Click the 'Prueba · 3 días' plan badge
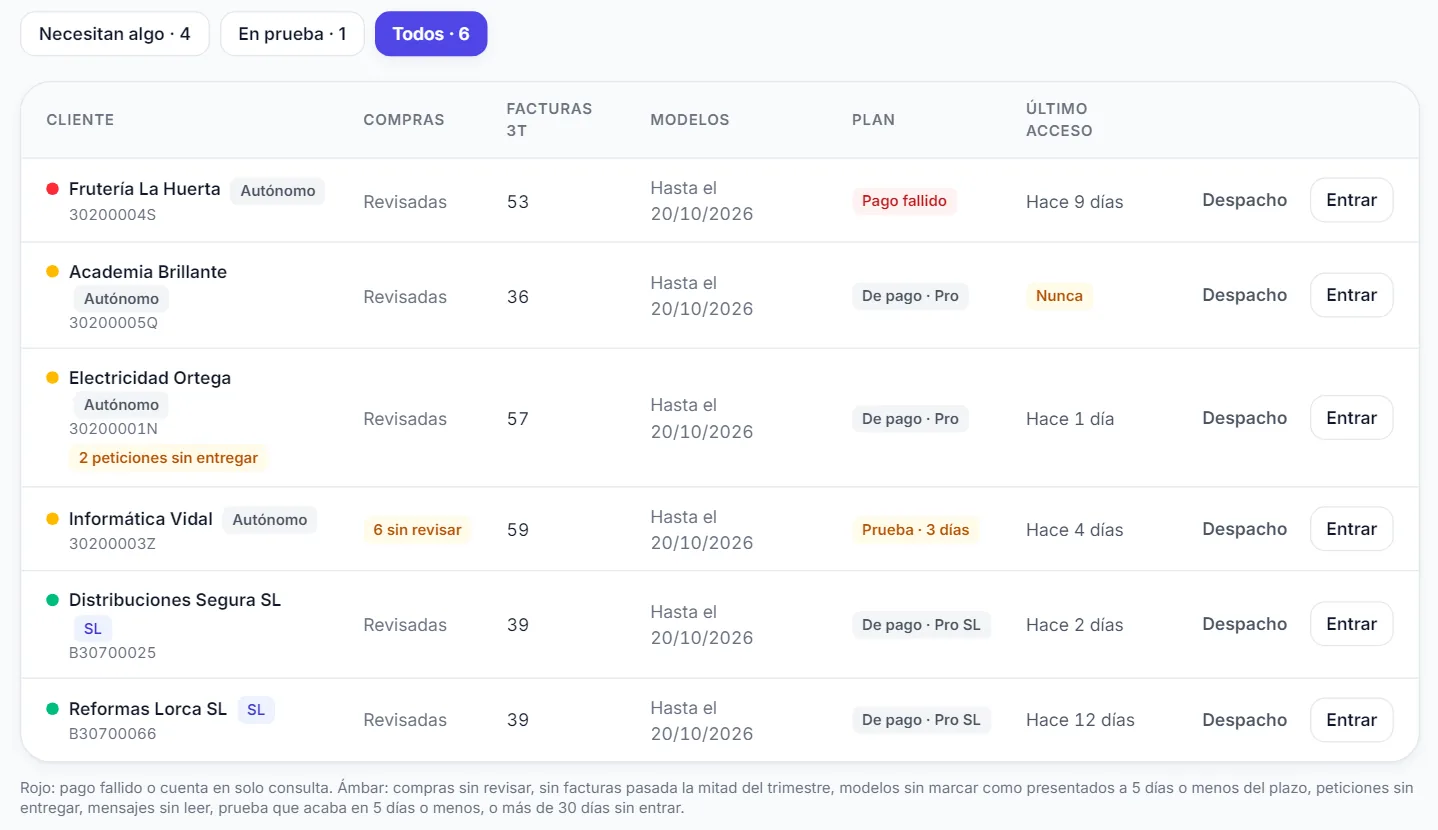This screenshot has width=1438, height=830. 915,530
